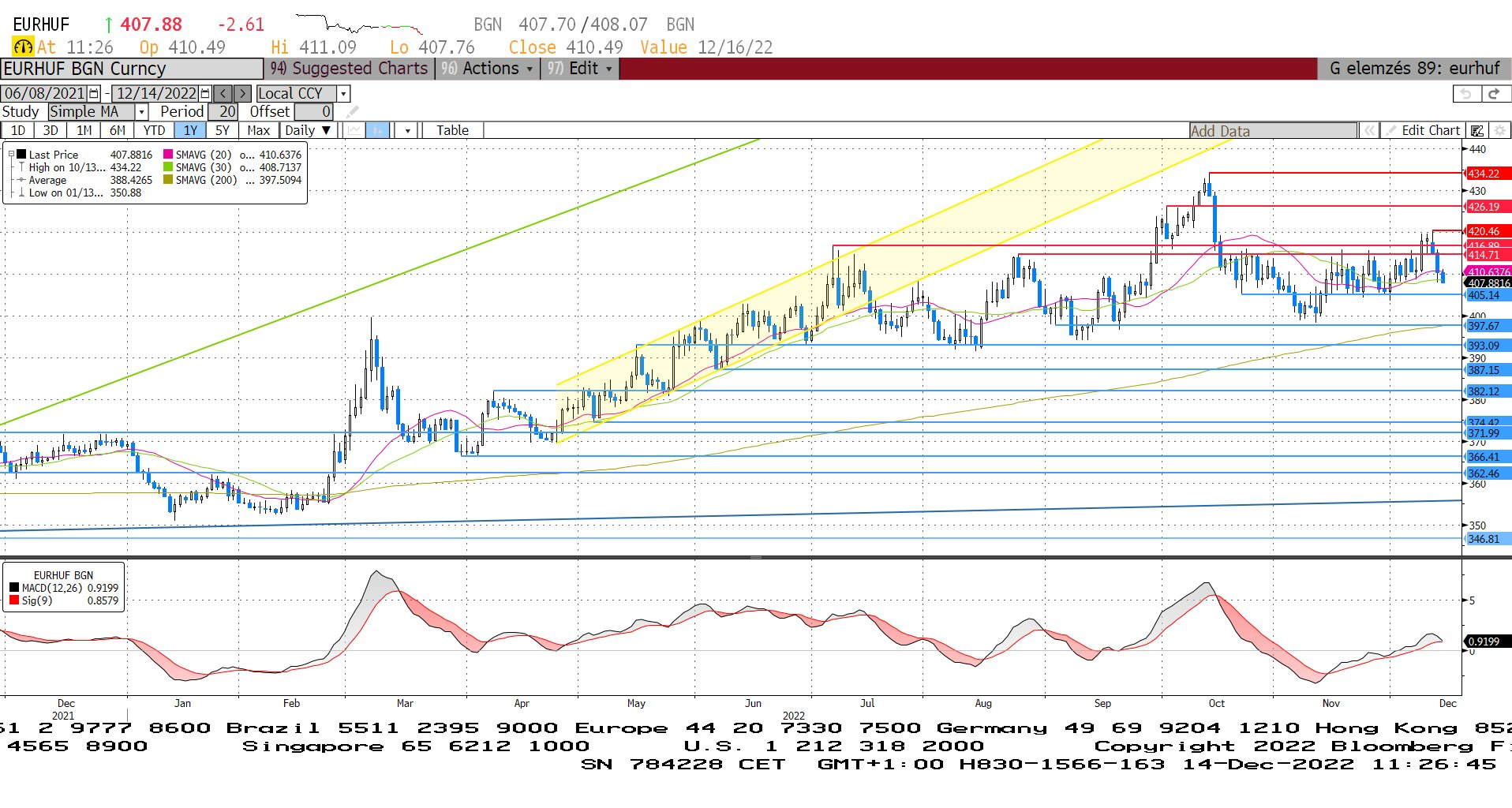Step date range forward with right arrow

pos(243,93)
